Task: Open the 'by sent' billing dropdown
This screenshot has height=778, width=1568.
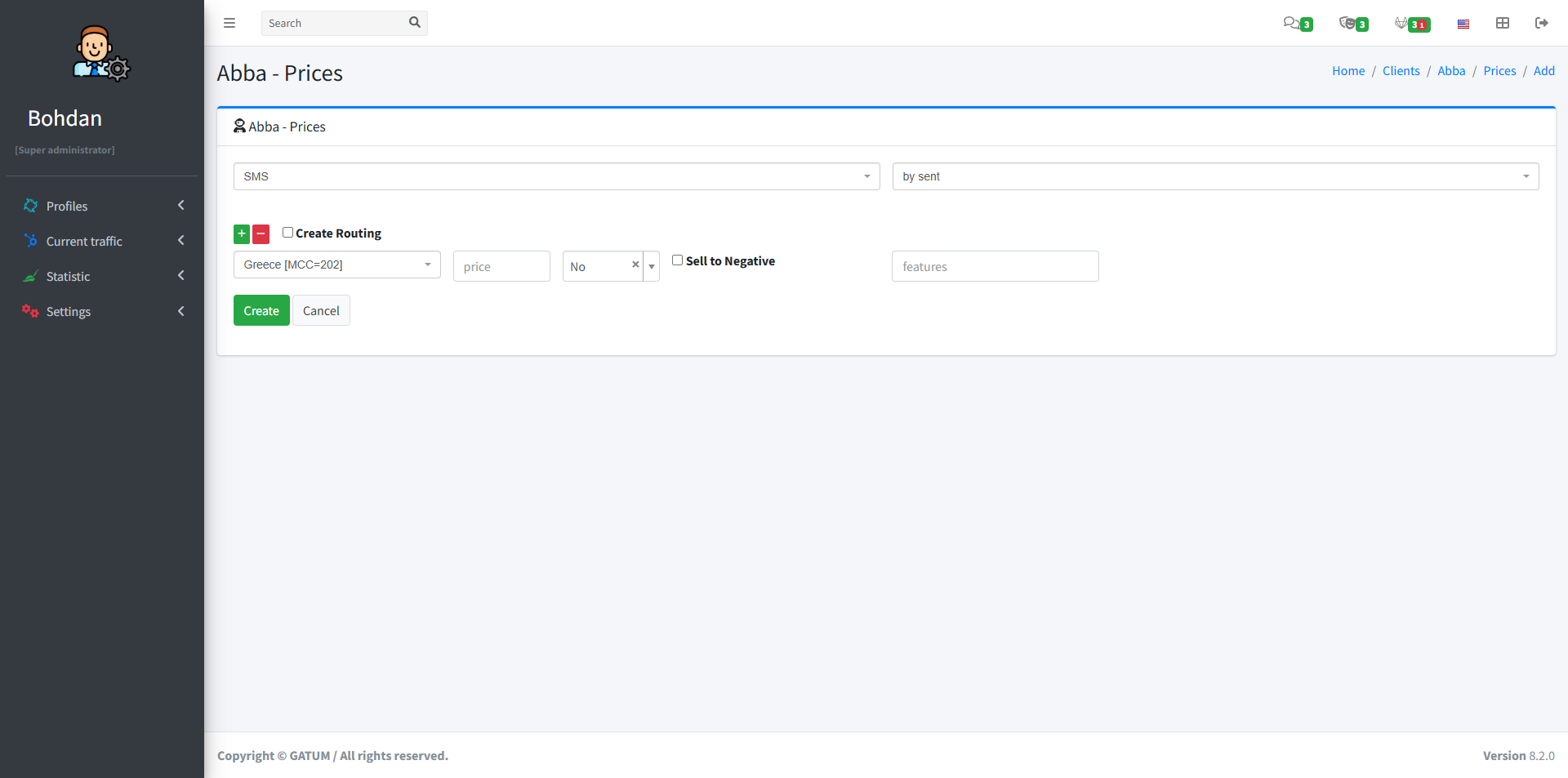Action: (x=1215, y=176)
